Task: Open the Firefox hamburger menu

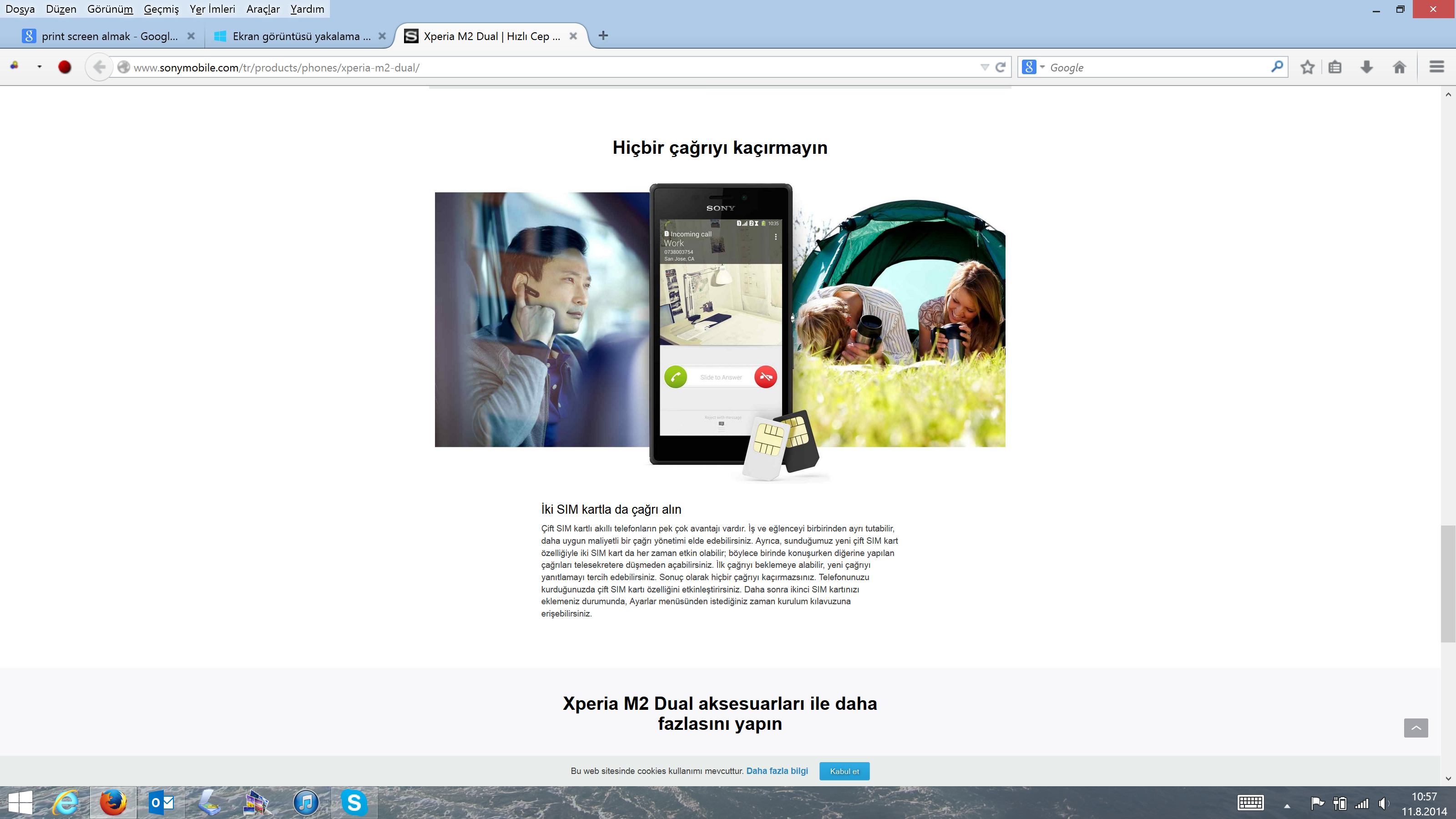Action: click(x=1437, y=67)
